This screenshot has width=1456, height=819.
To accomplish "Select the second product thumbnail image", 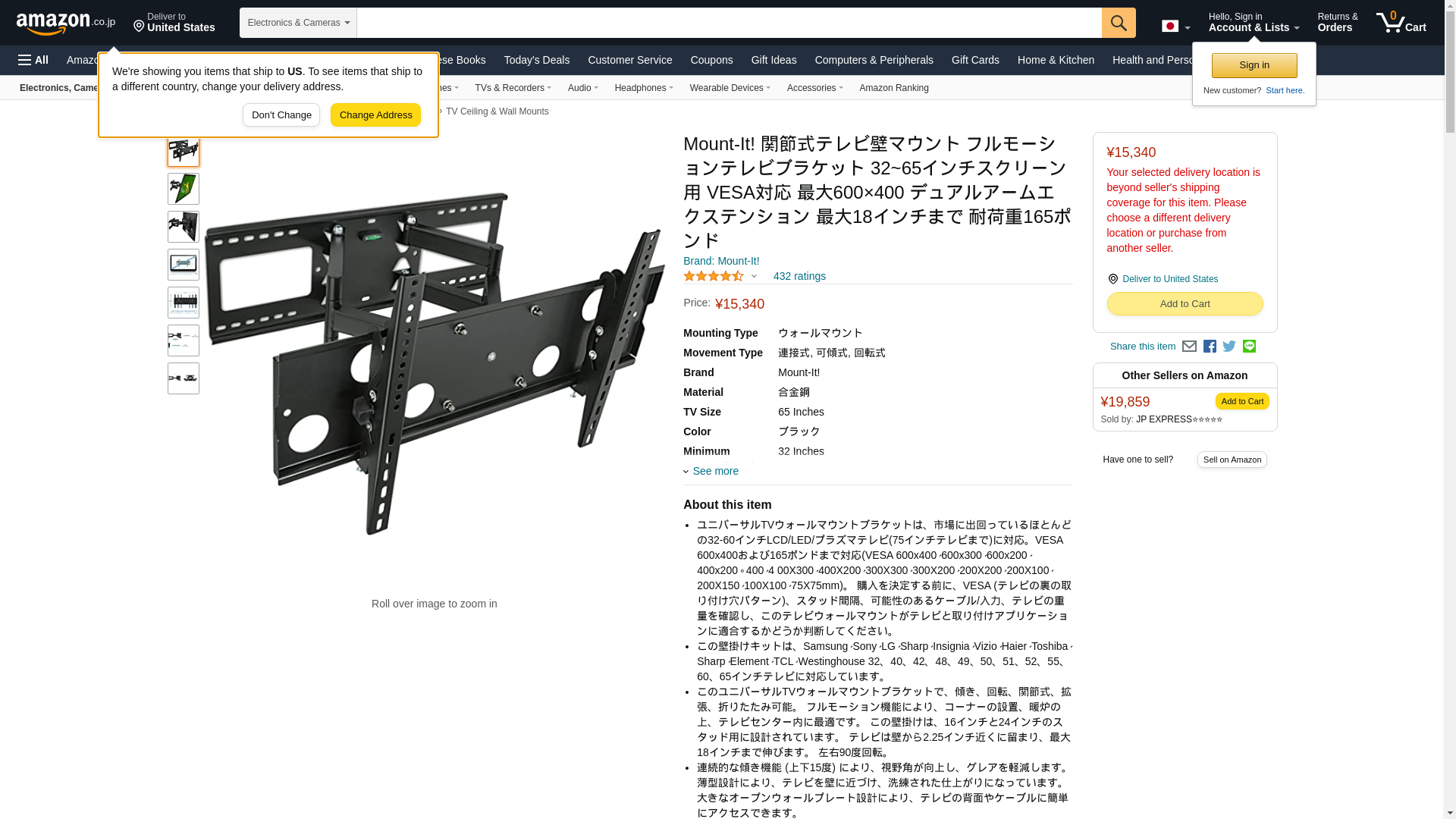I will point(184,189).
